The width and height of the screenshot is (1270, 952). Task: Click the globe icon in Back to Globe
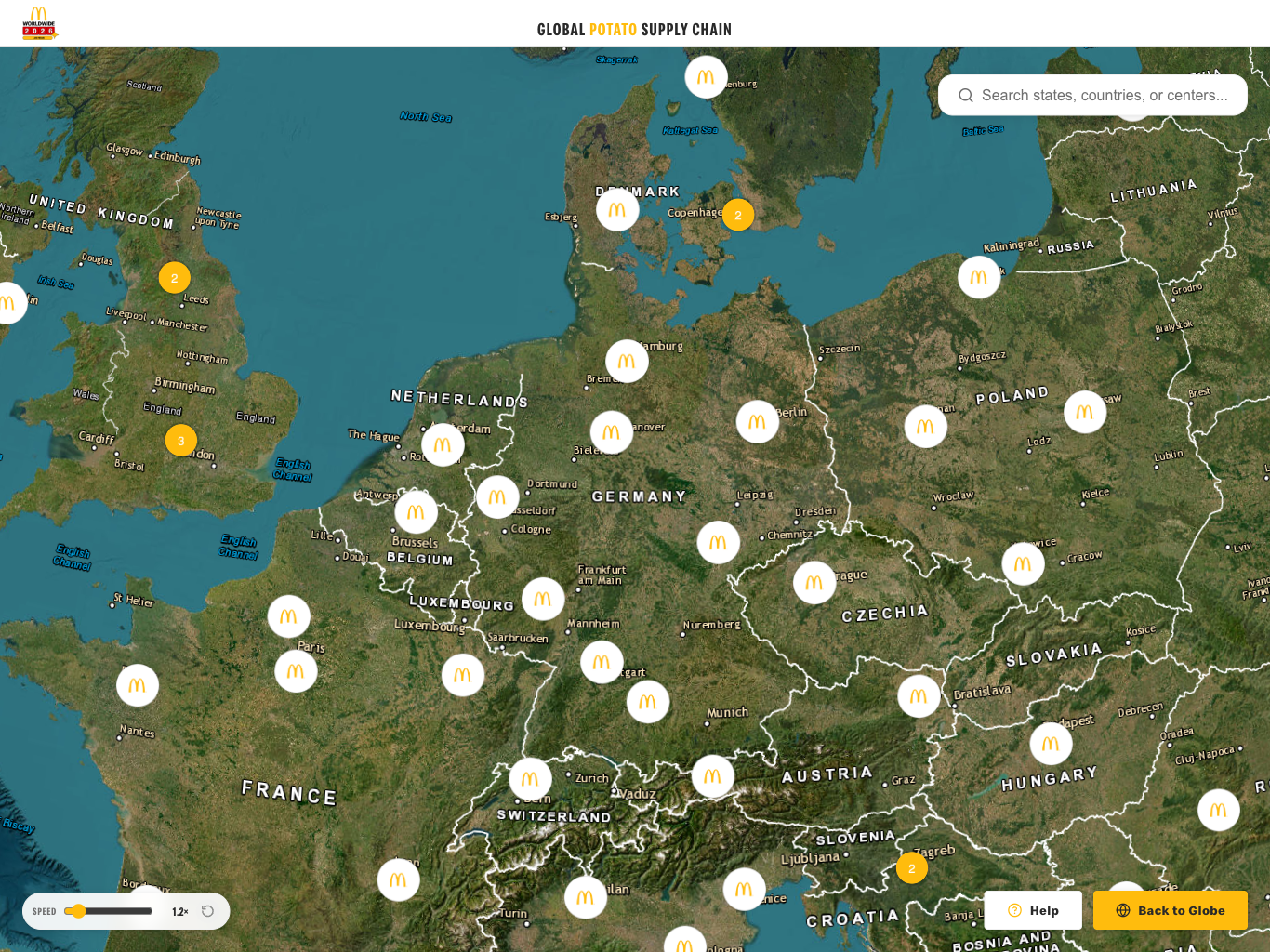[x=1123, y=910]
